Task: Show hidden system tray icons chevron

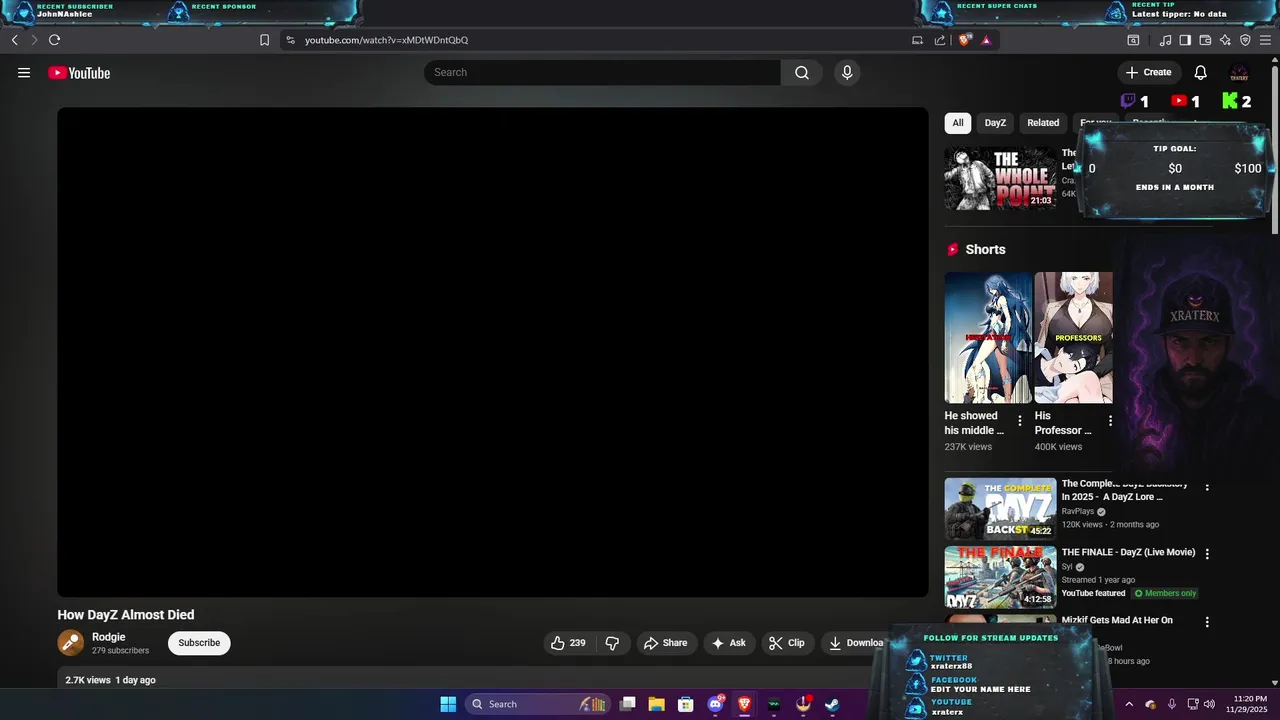Action: (1129, 704)
